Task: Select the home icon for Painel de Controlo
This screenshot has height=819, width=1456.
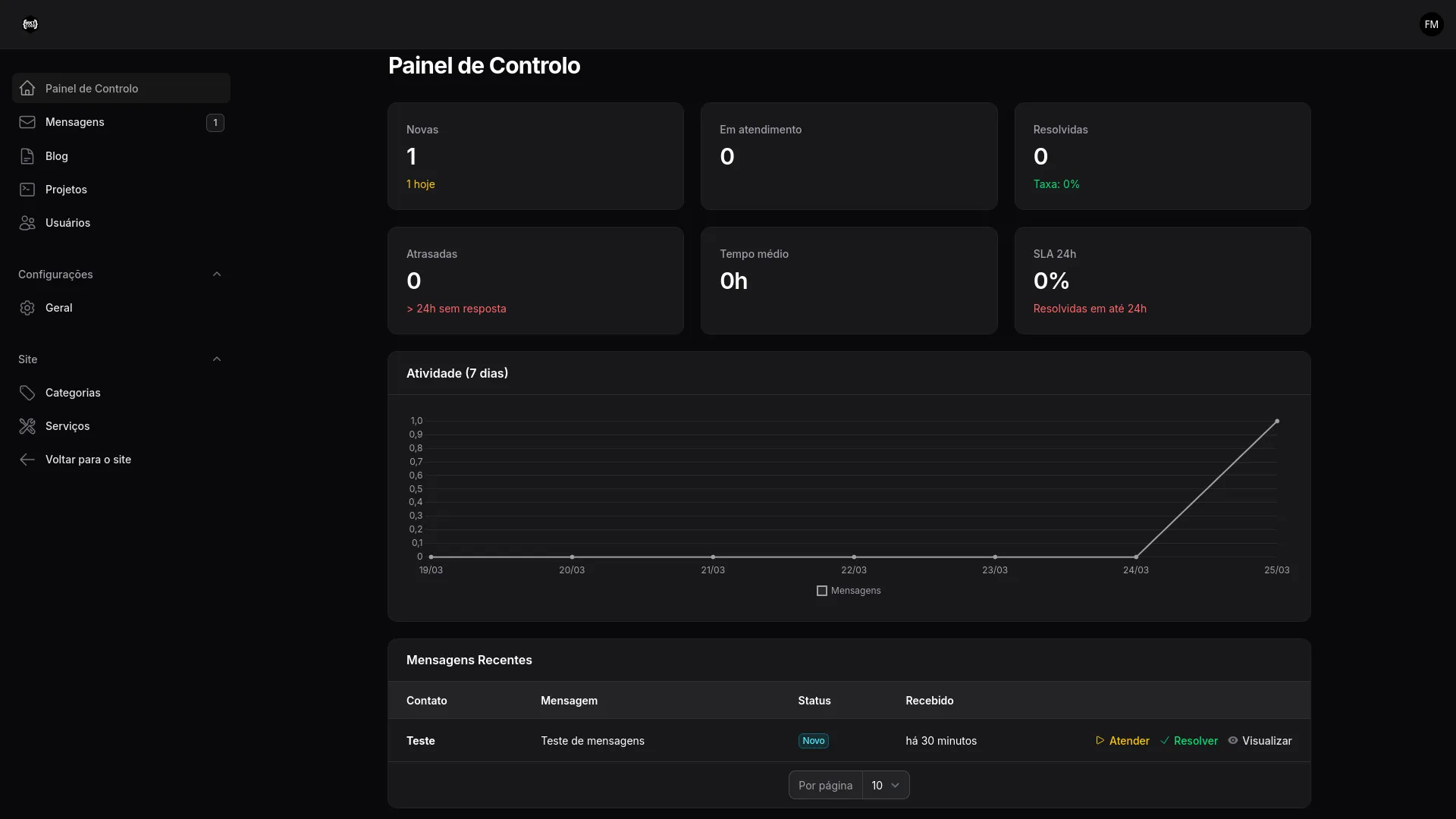Action: tap(27, 88)
